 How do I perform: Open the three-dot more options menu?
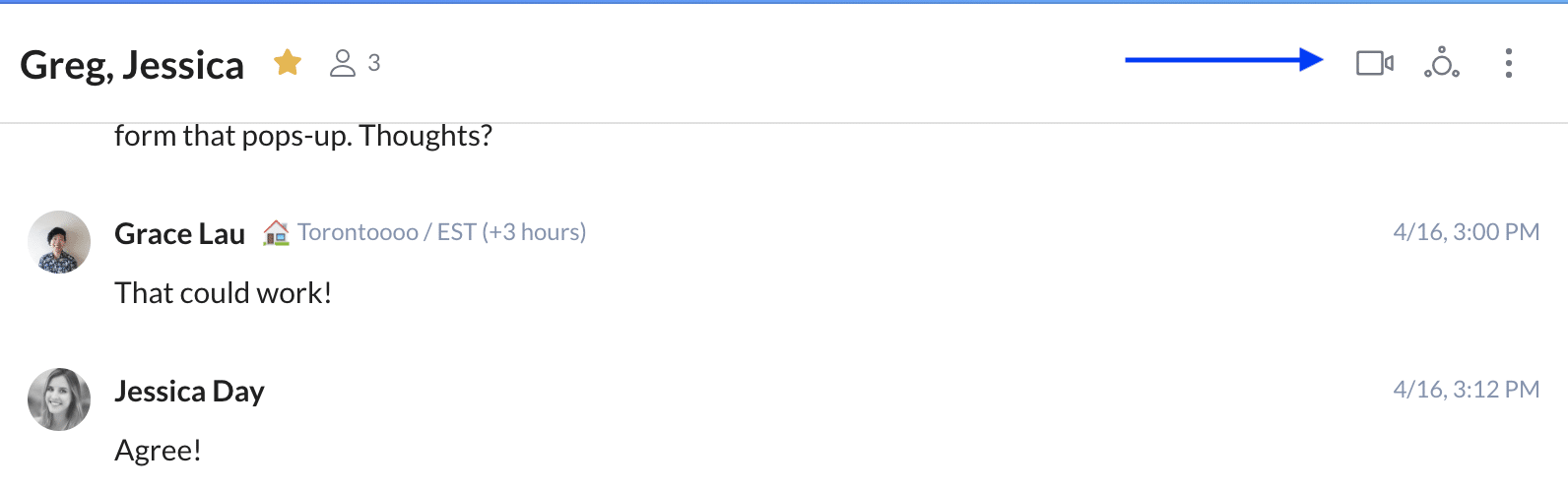[x=1508, y=63]
